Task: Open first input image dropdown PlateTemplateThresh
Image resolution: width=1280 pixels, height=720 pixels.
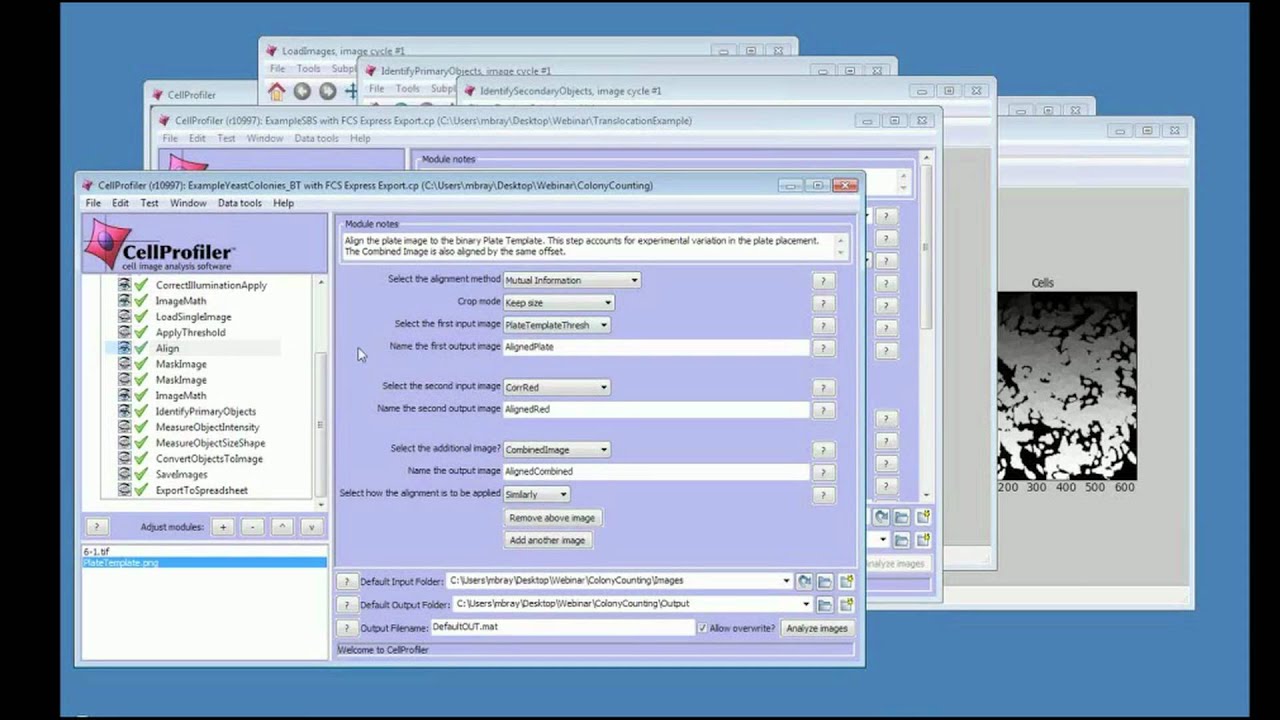Action: pos(556,325)
